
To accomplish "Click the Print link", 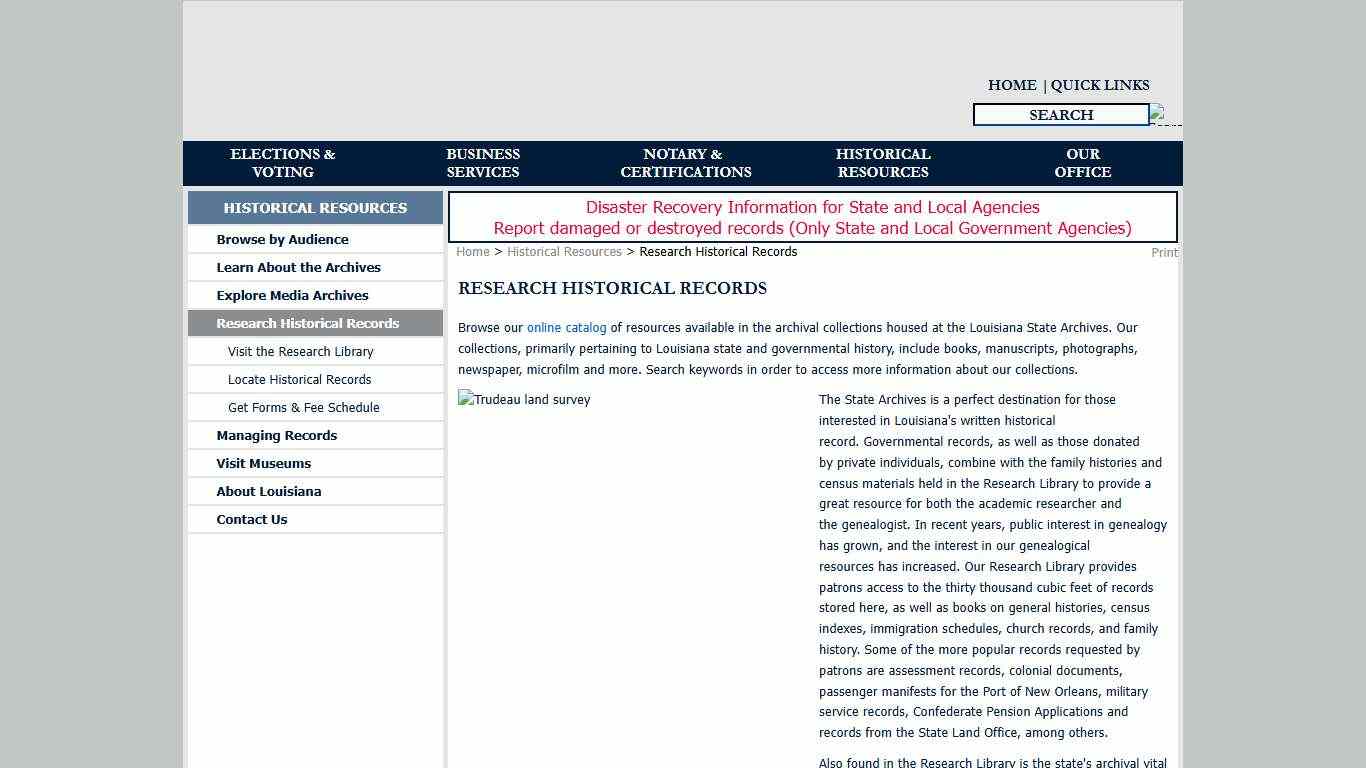I will (x=1164, y=253).
